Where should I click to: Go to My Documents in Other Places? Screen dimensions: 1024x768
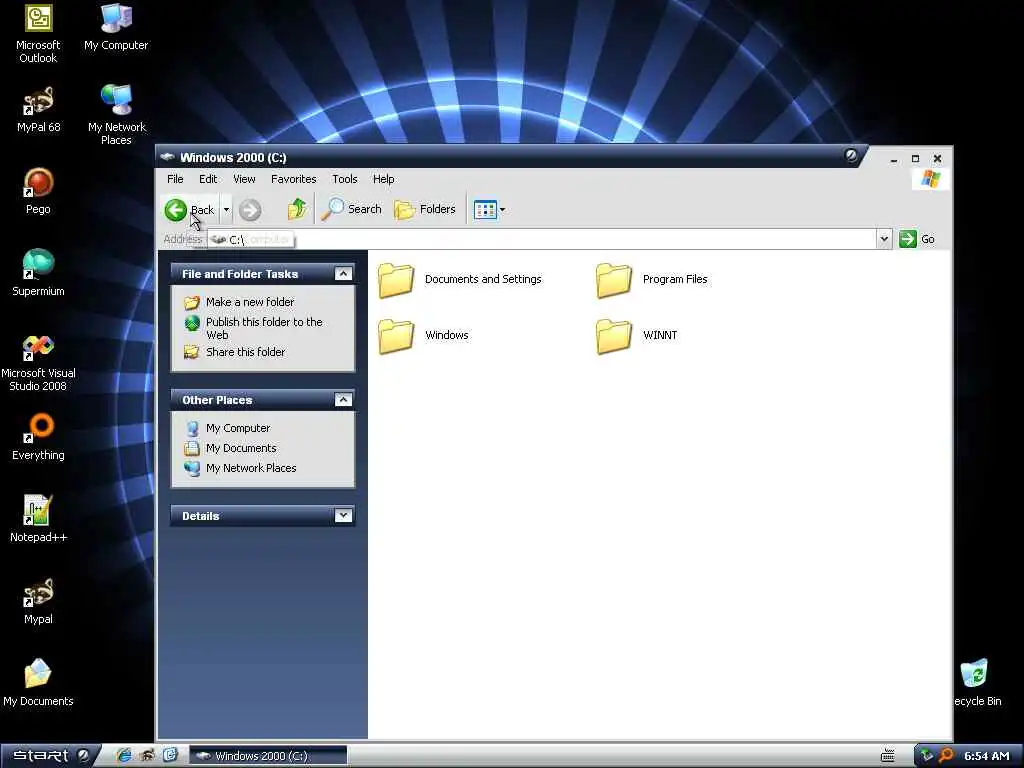241,448
